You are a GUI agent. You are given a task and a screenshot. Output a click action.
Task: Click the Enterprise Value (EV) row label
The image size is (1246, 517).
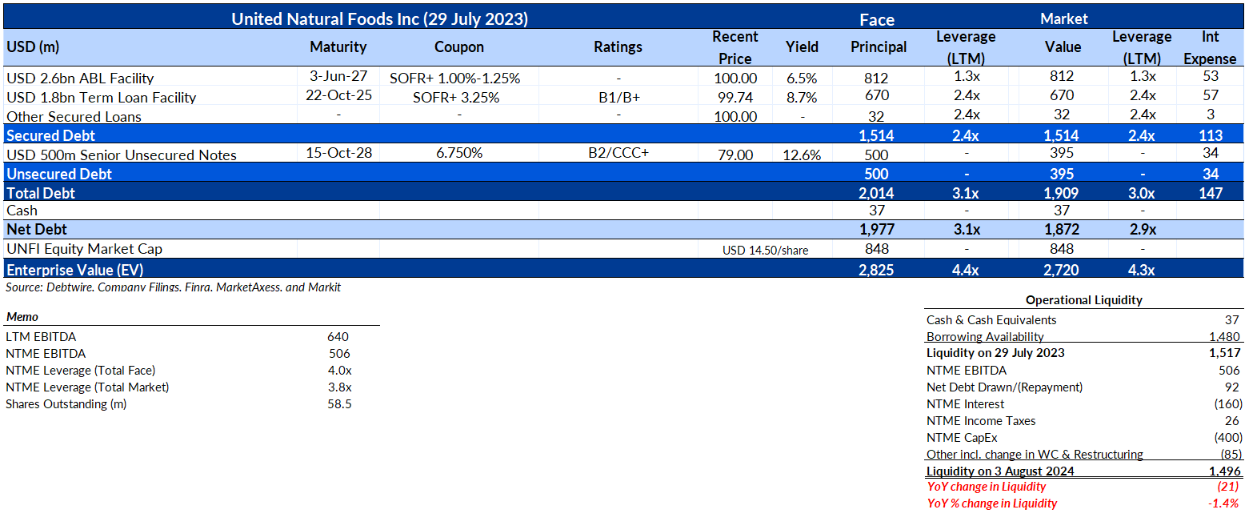point(70,270)
